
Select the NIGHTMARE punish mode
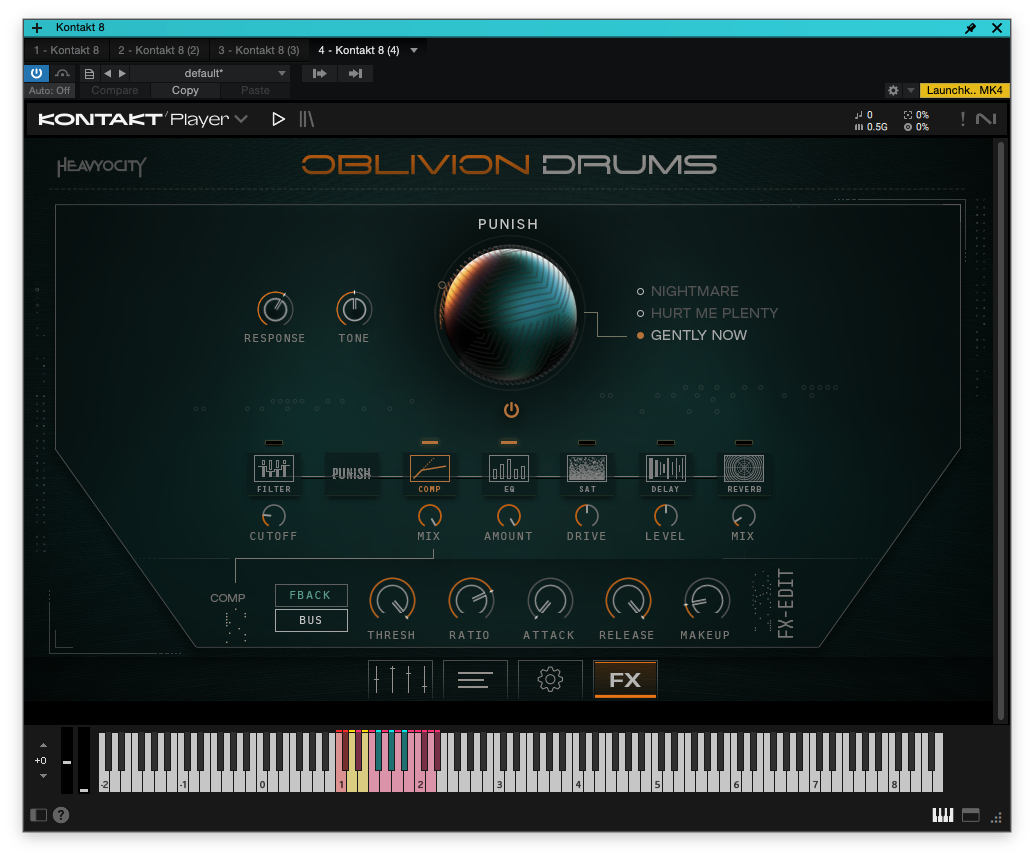[x=694, y=291]
